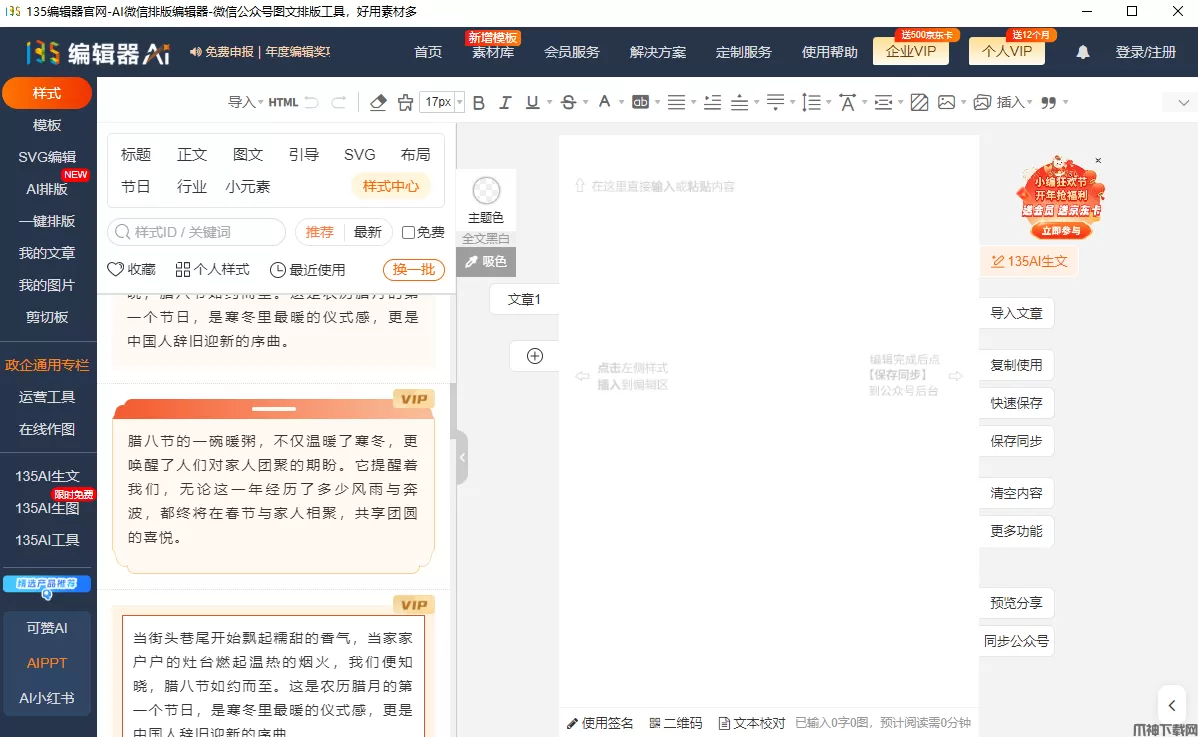Image resolution: width=1198 pixels, height=737 pixels.
Task: Click the 换一批 refresh button
Action: tap(413, 270)
